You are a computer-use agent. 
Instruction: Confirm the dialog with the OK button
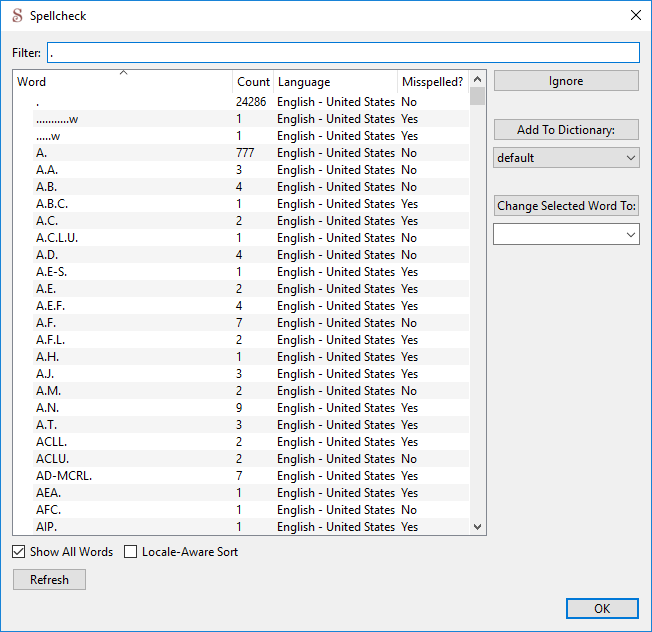point(602,608)
